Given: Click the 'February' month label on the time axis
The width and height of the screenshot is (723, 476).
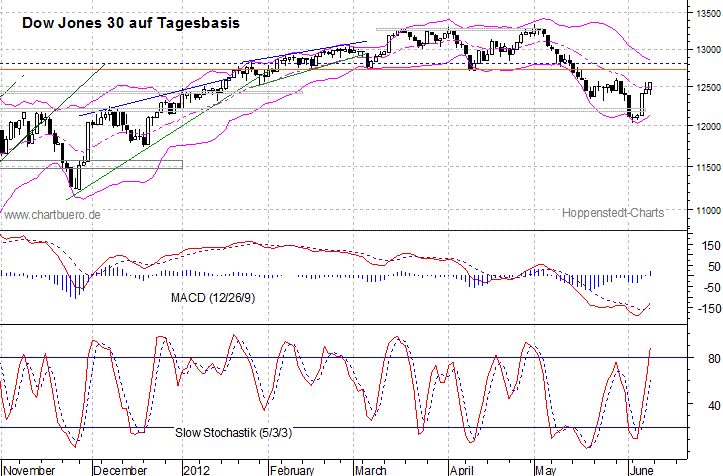Looking at the screenshot, I should 292,470.
